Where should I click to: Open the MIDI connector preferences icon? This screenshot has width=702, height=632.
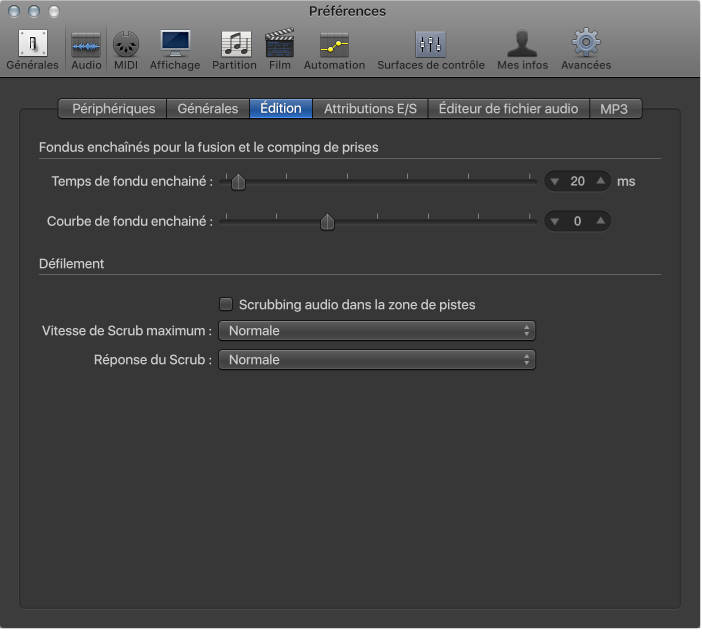pos(126,44)
